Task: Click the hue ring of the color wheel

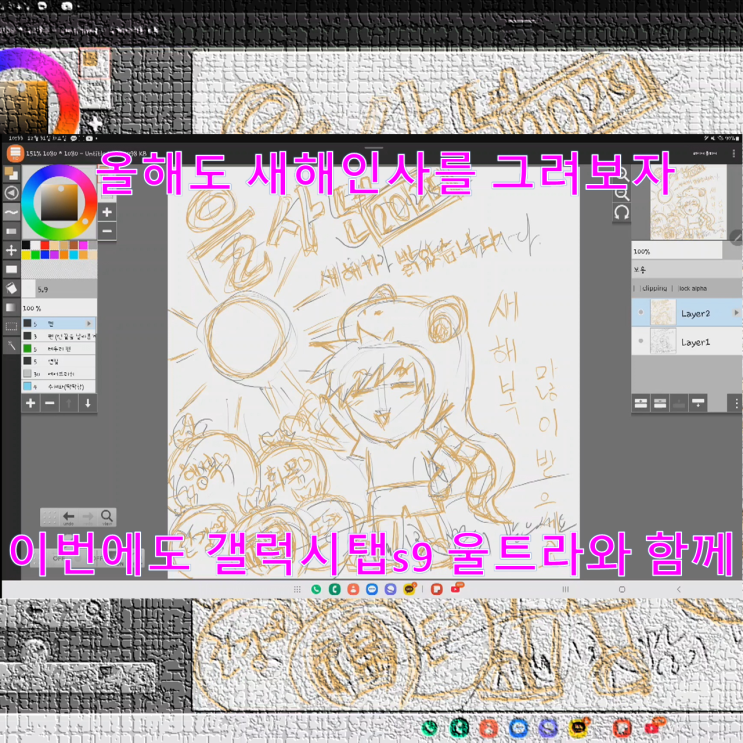Action: (27, 204)
